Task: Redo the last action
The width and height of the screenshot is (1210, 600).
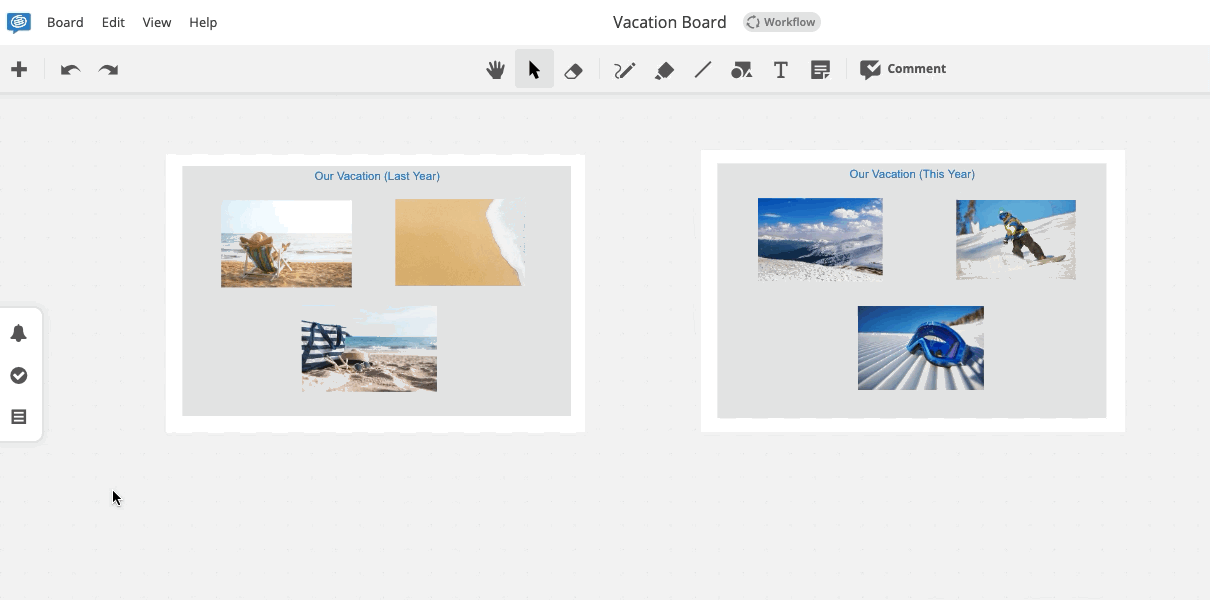Action: (x=107, y=69)
